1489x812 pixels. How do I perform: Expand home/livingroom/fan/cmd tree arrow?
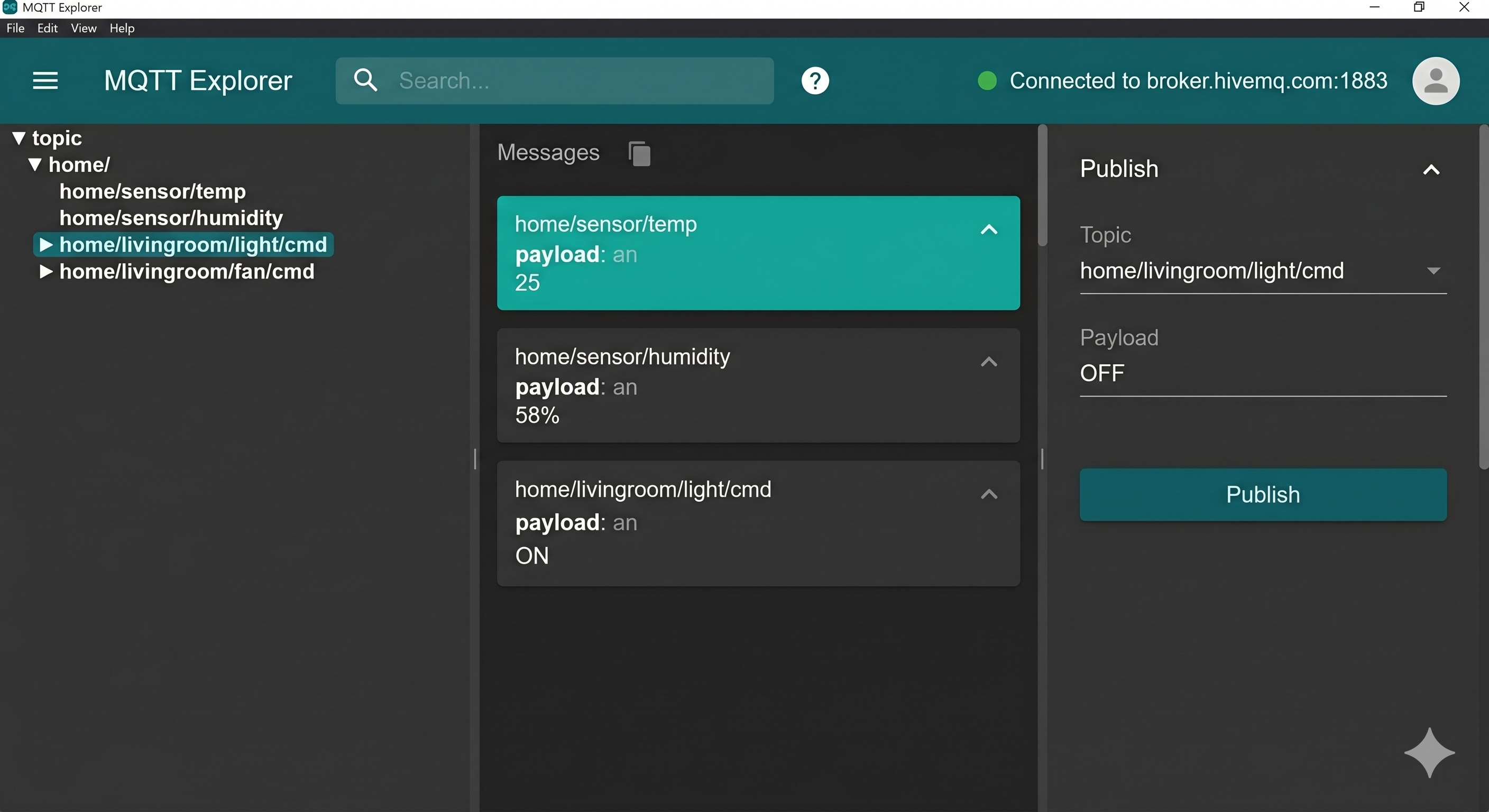pyautogui.click(x=46, y=272)
